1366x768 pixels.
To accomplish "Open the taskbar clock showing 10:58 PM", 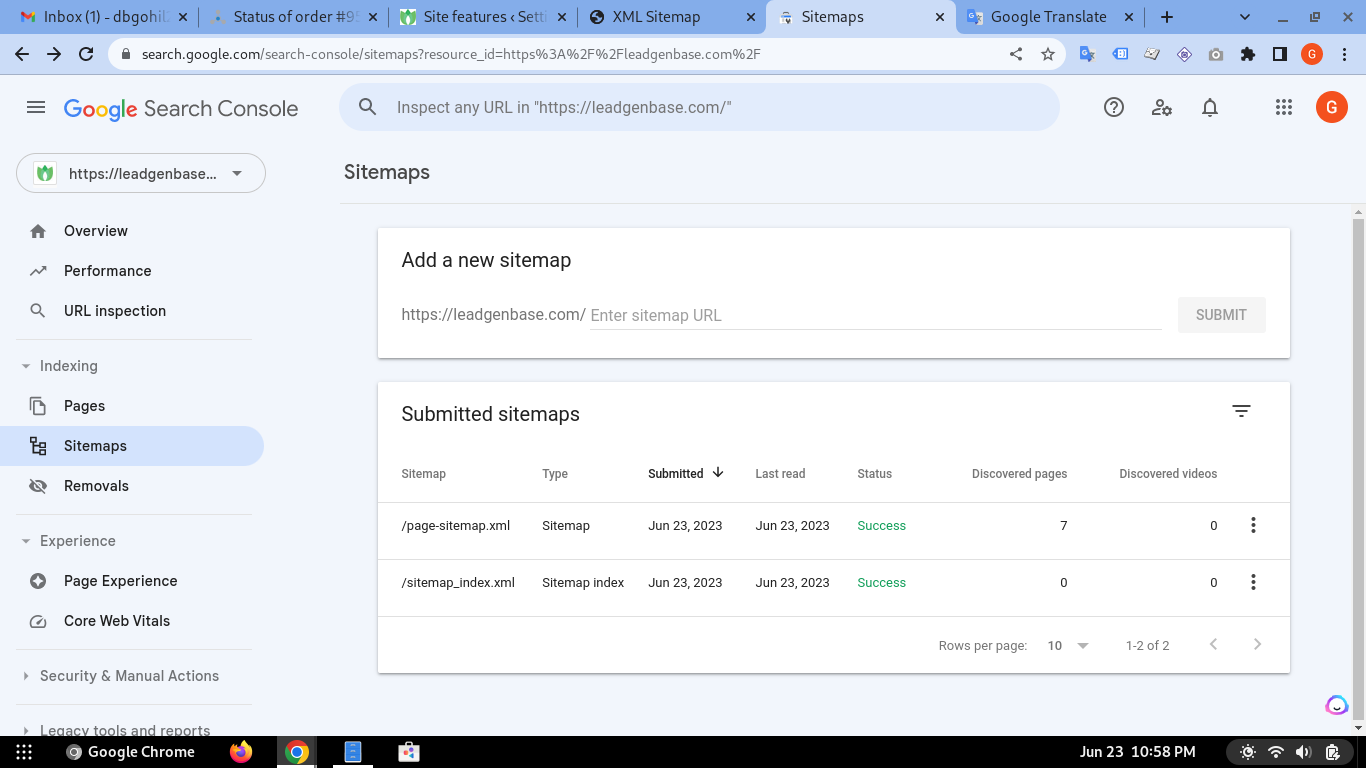I will pyautogui.click(x=1137, y=752).
